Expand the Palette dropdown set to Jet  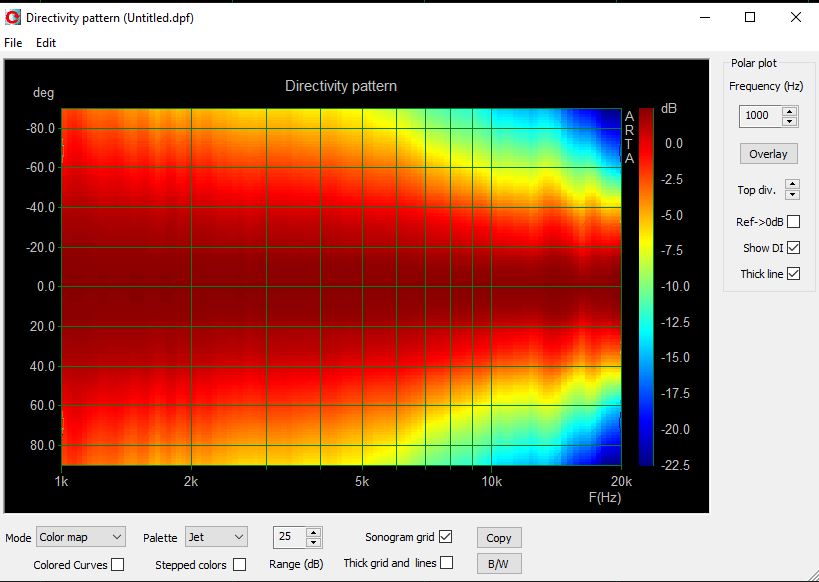[x=215, y=538]
